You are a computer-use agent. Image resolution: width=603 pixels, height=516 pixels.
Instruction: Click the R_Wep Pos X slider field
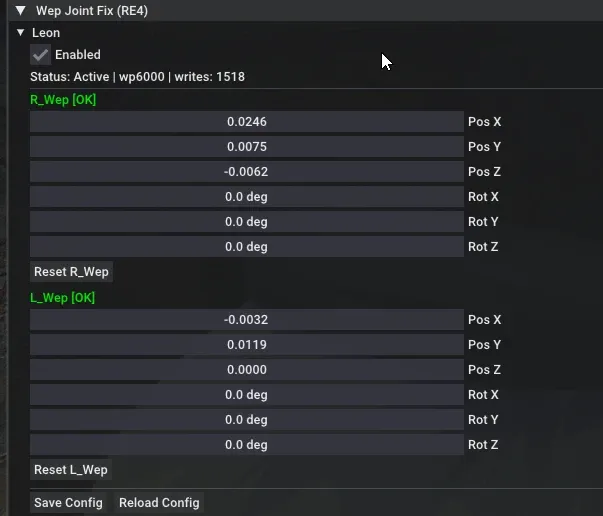coord(247,122)
